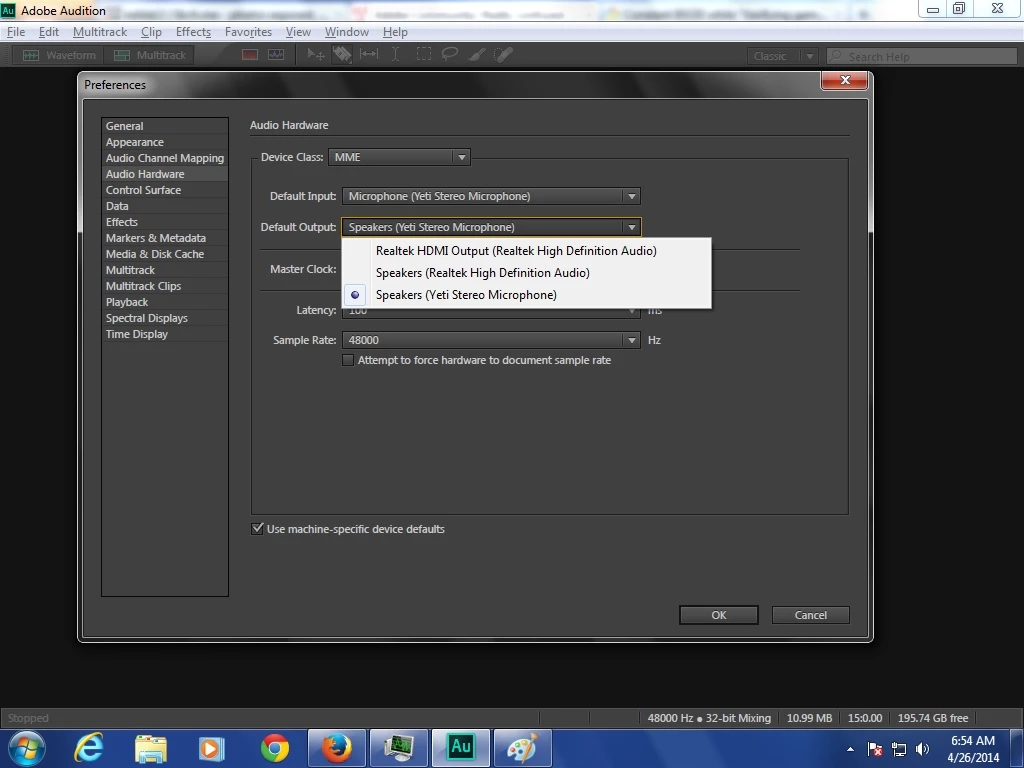The image size is (1024, 768).
Task: Switch to Adobe Audition taskbar button
Action: [460, 748]
